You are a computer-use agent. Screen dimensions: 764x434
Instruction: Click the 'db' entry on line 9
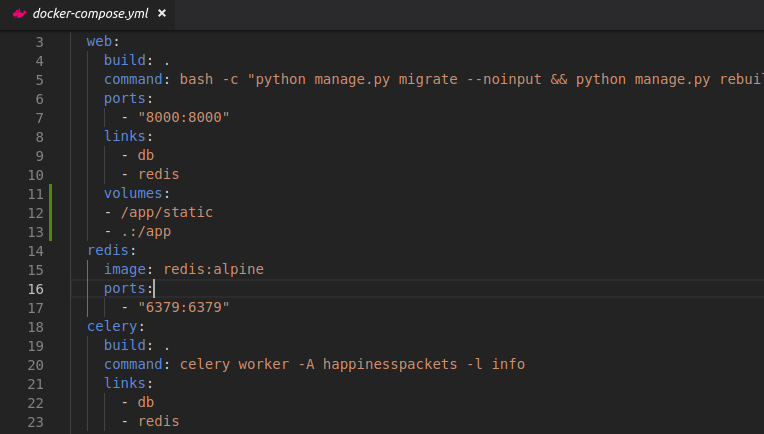coord(146,155)
